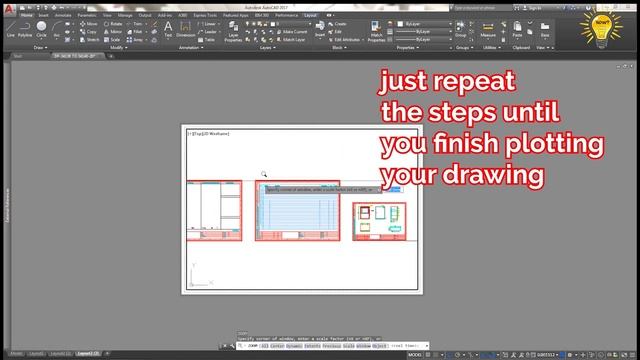Click the Rotate tool
This screenshot has height=360, width=640.
click(x=113, y=24)
